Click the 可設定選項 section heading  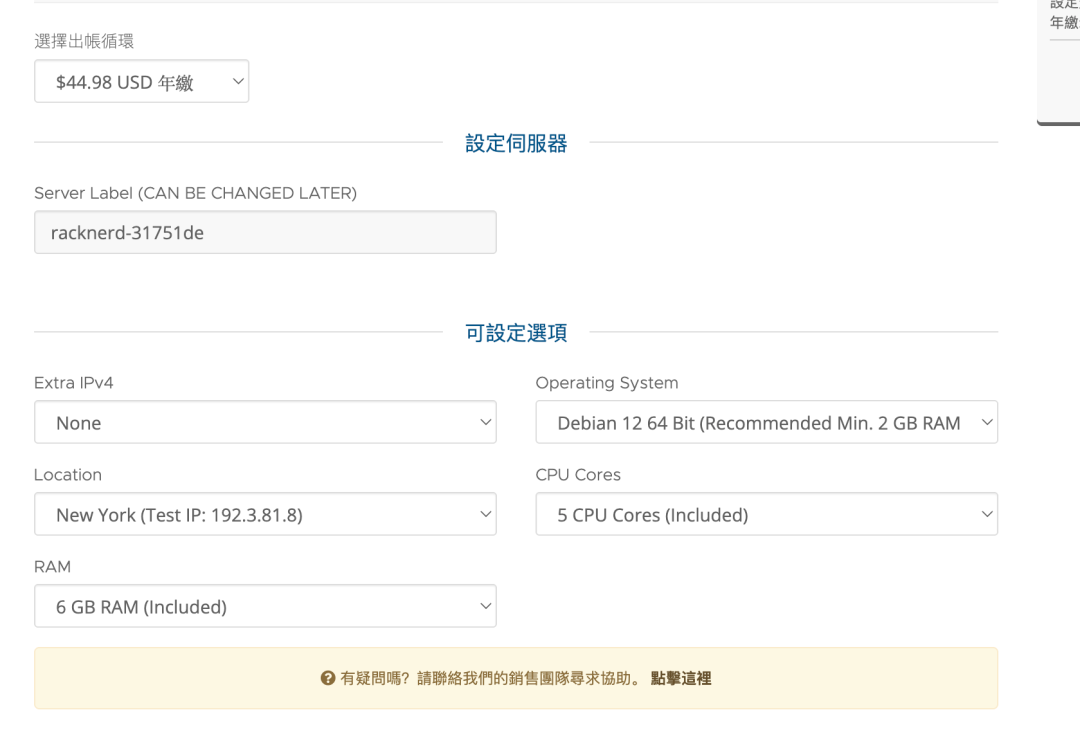tap(516, 333)
